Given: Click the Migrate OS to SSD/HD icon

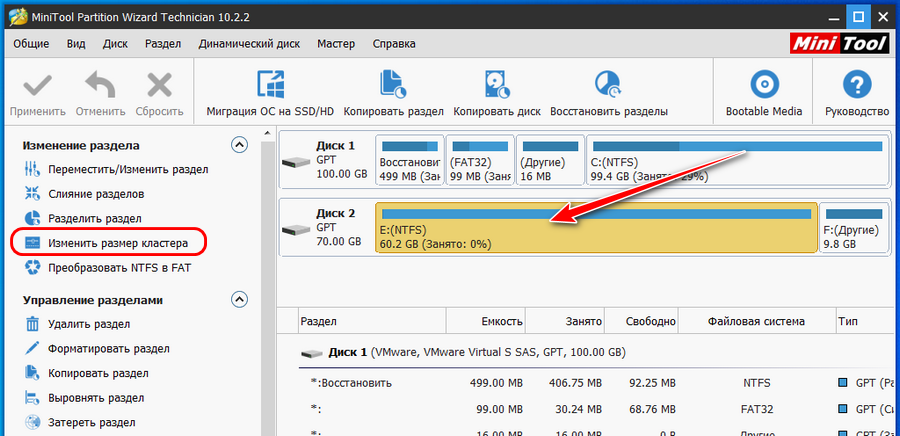Looking at the screenshot, I should [x=270, y=84].
